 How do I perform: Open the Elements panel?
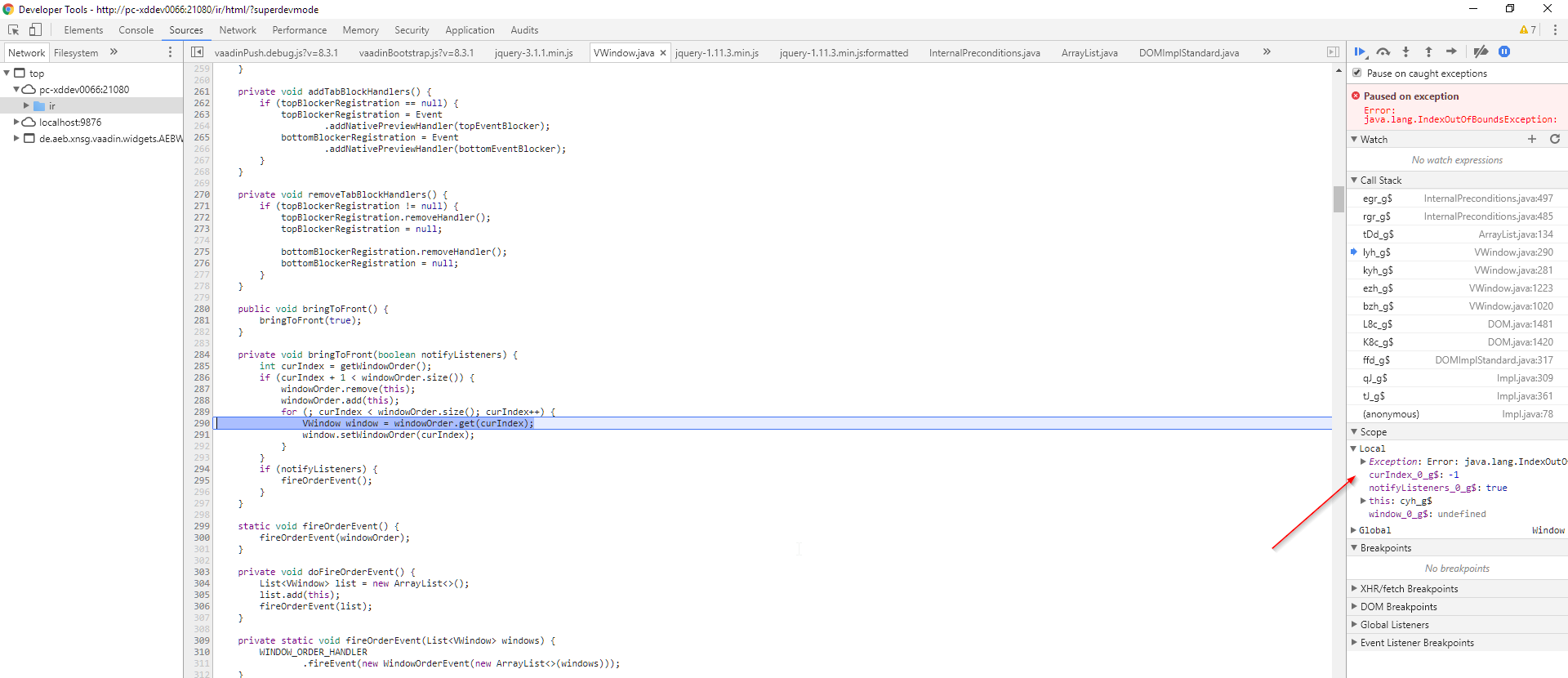click(83, 30)
